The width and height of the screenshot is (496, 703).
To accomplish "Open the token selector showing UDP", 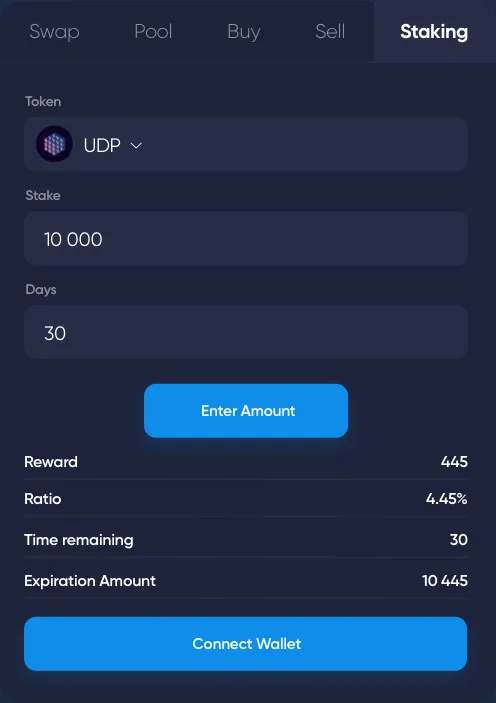I will 246,144.
